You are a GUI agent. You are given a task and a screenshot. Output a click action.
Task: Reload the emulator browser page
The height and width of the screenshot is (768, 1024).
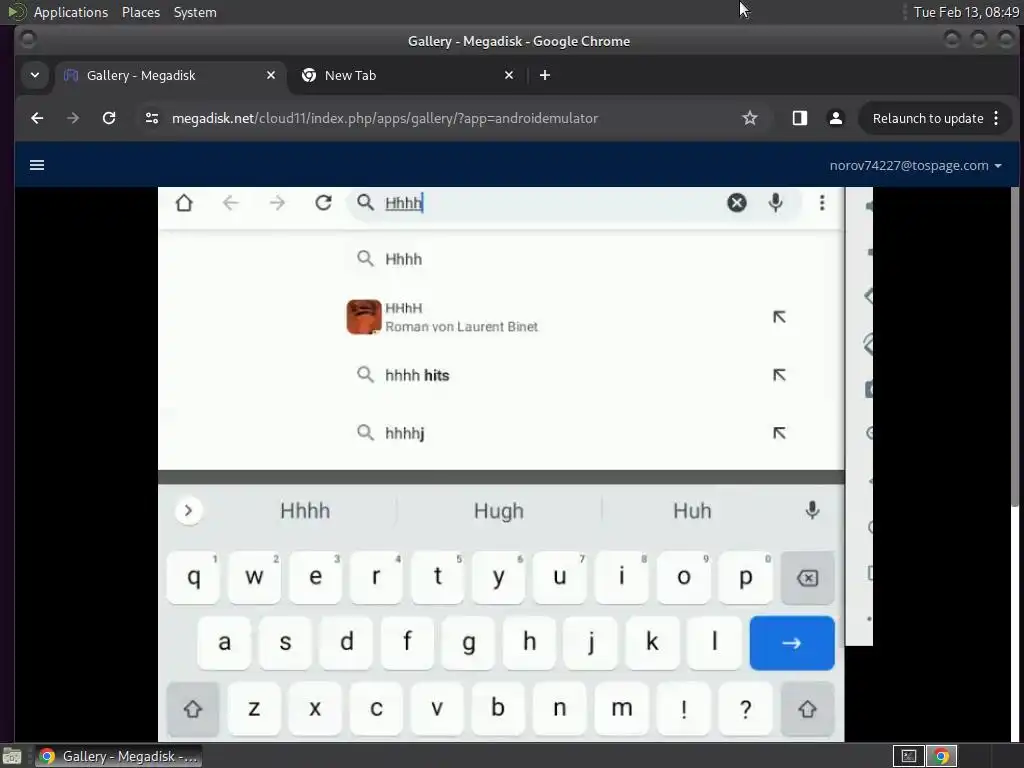(323, 202)
